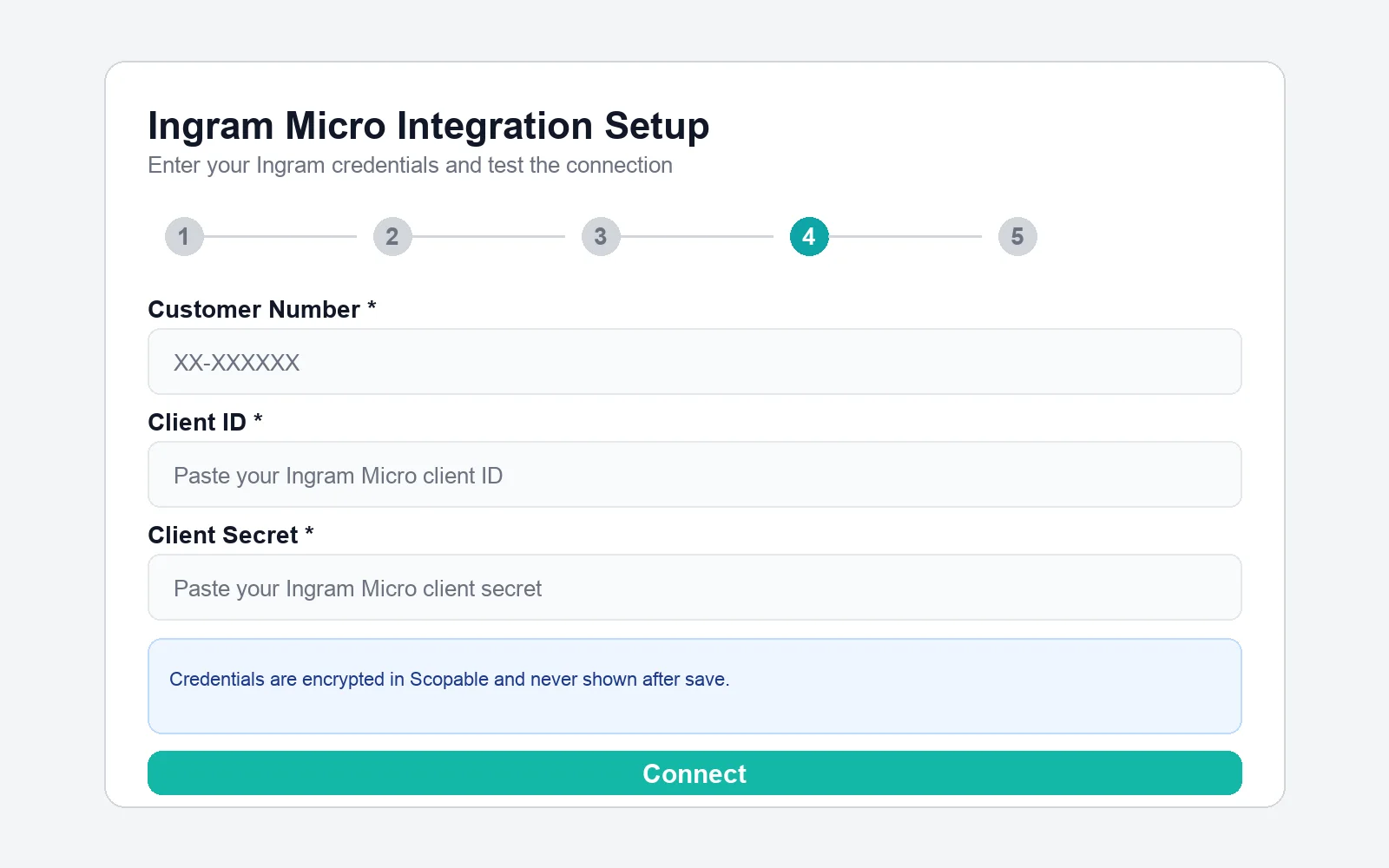Click the Customer Number input field
This screenshot has height=868, width=1389.
coord(694,362)
